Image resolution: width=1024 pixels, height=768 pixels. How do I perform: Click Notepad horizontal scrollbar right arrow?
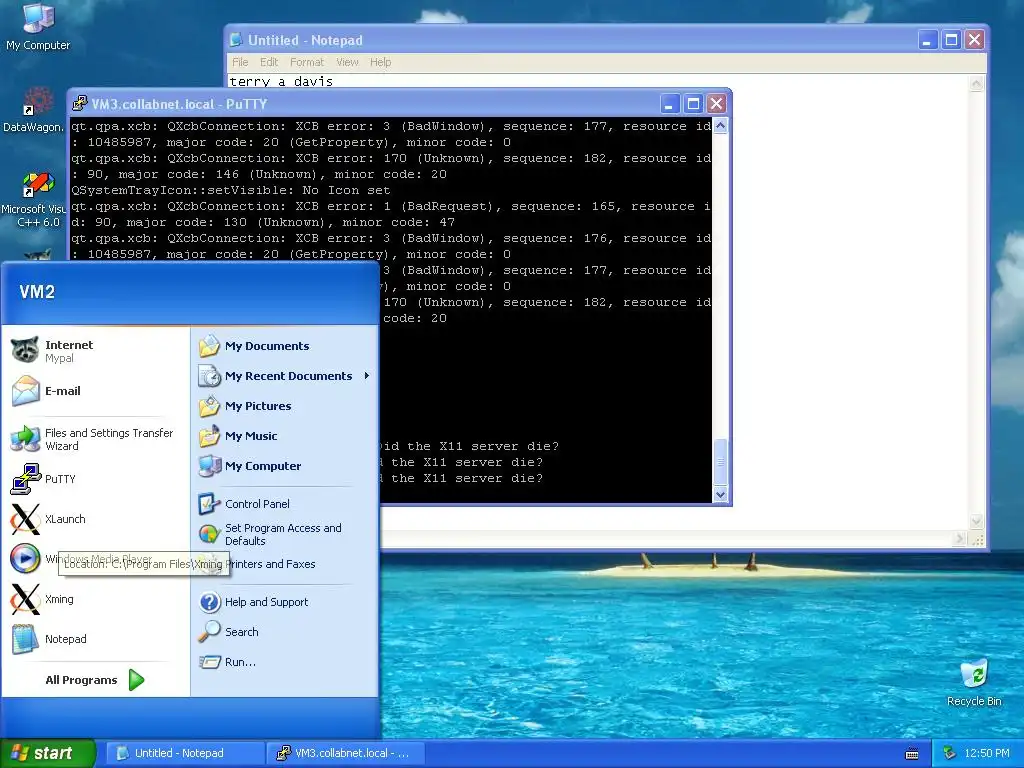(959, 539)
